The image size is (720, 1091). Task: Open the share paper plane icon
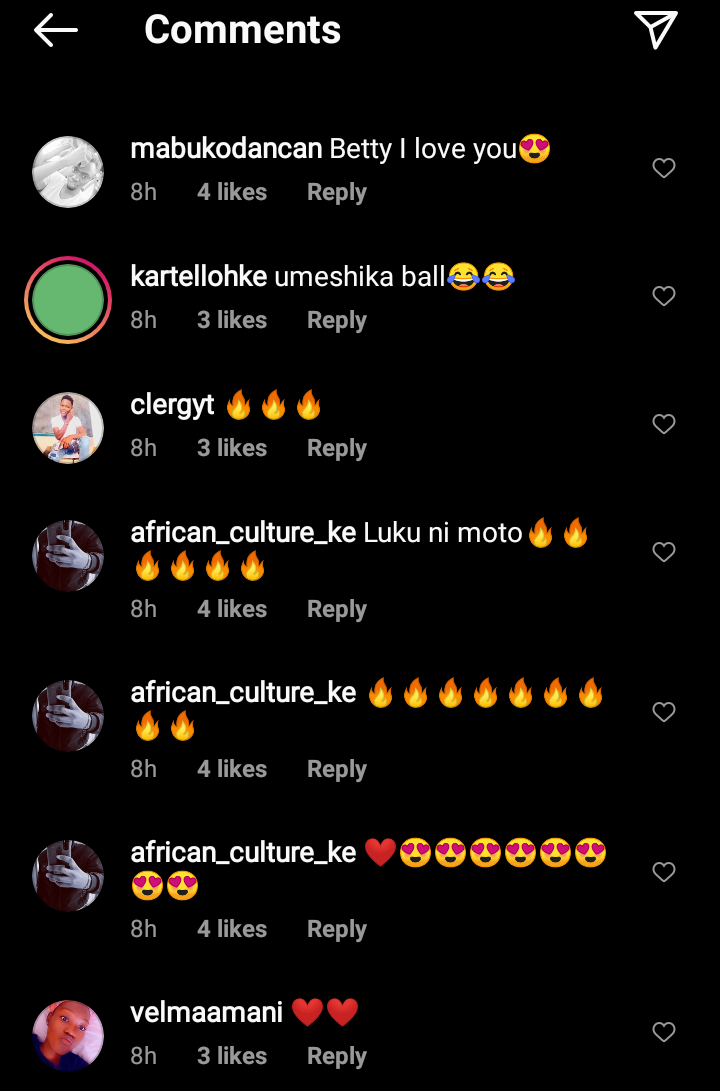coord(656,29)
